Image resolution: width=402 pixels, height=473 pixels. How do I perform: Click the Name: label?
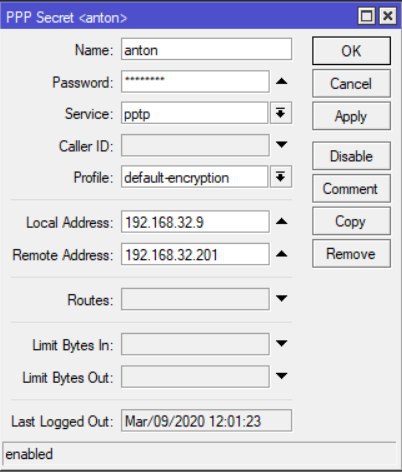tap(94, 50)
